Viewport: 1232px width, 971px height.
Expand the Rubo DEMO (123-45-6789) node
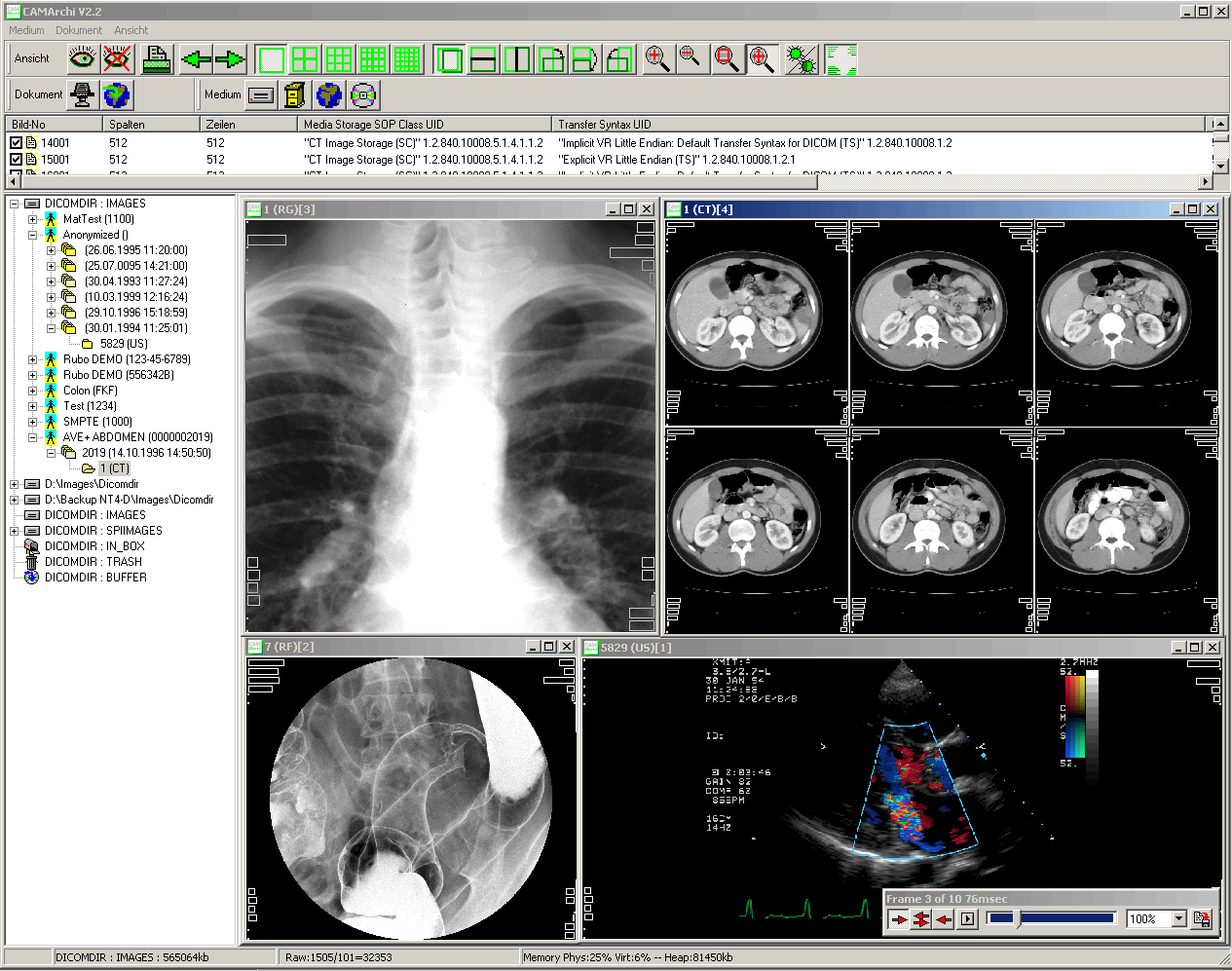[x=32, y=359]
